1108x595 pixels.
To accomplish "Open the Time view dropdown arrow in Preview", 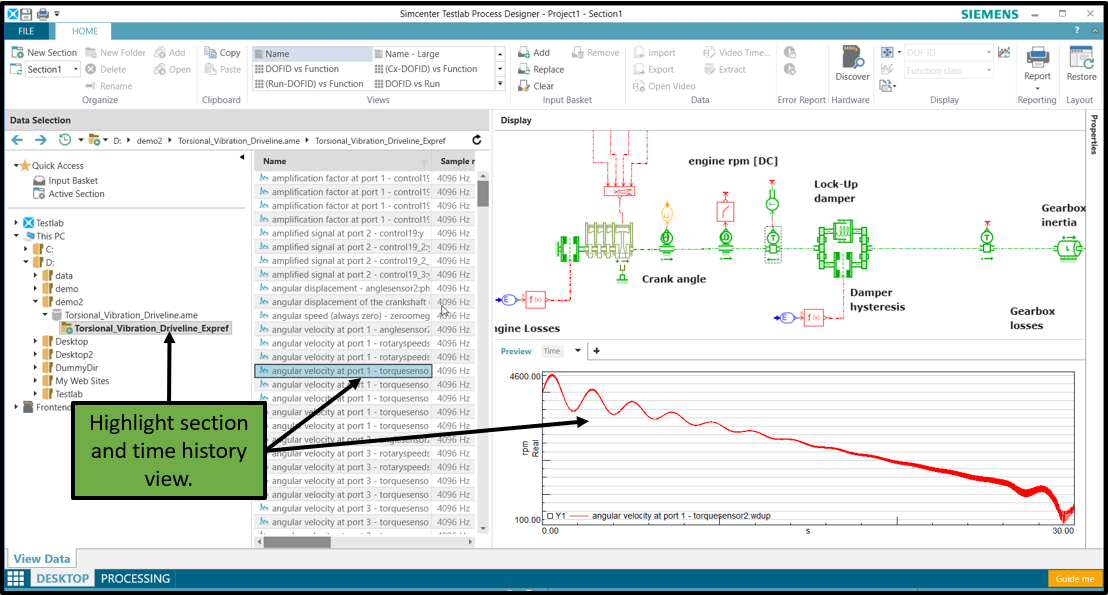I will tap(577, 351).
